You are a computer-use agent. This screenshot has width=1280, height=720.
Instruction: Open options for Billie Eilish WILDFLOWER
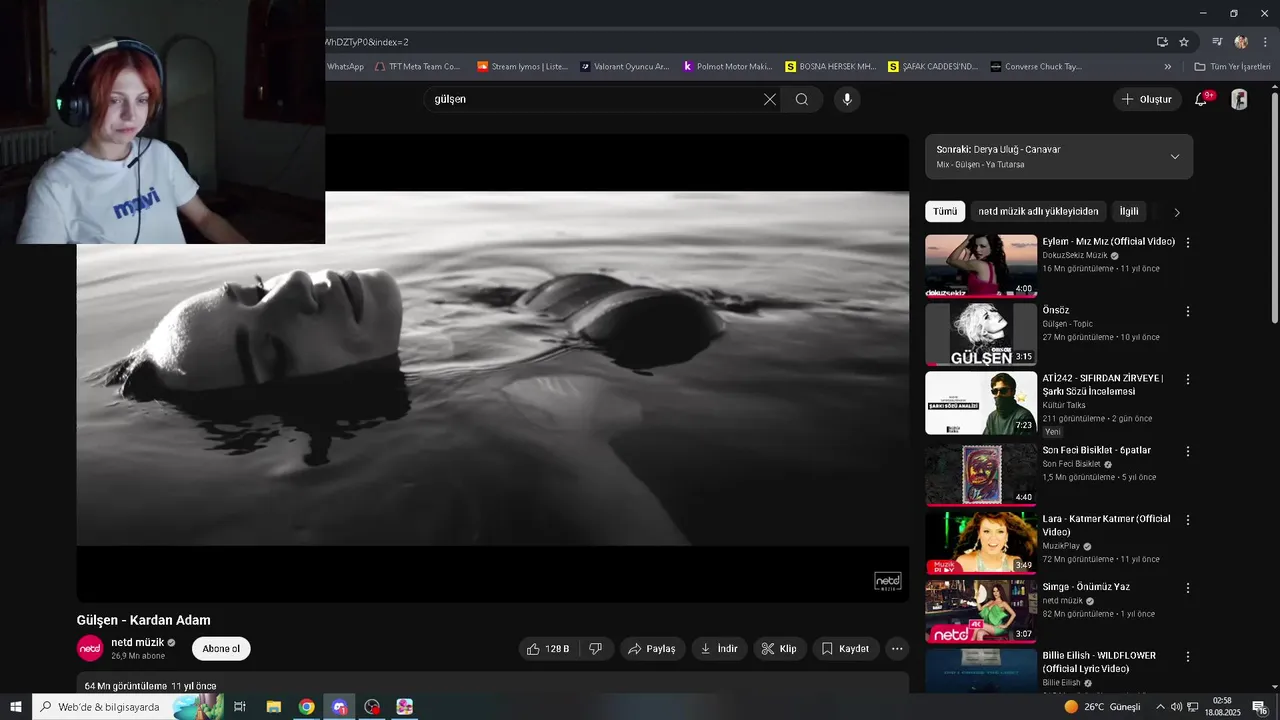1188,657
